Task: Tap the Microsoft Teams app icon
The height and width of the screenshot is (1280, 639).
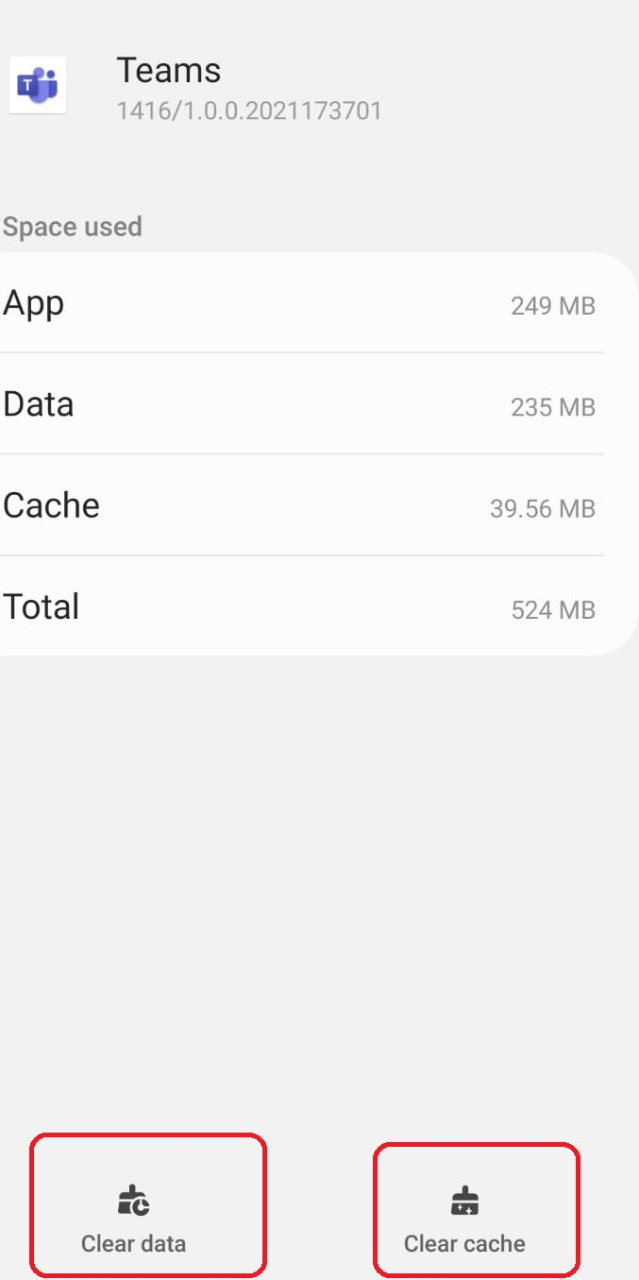Action: click(38, 85)
